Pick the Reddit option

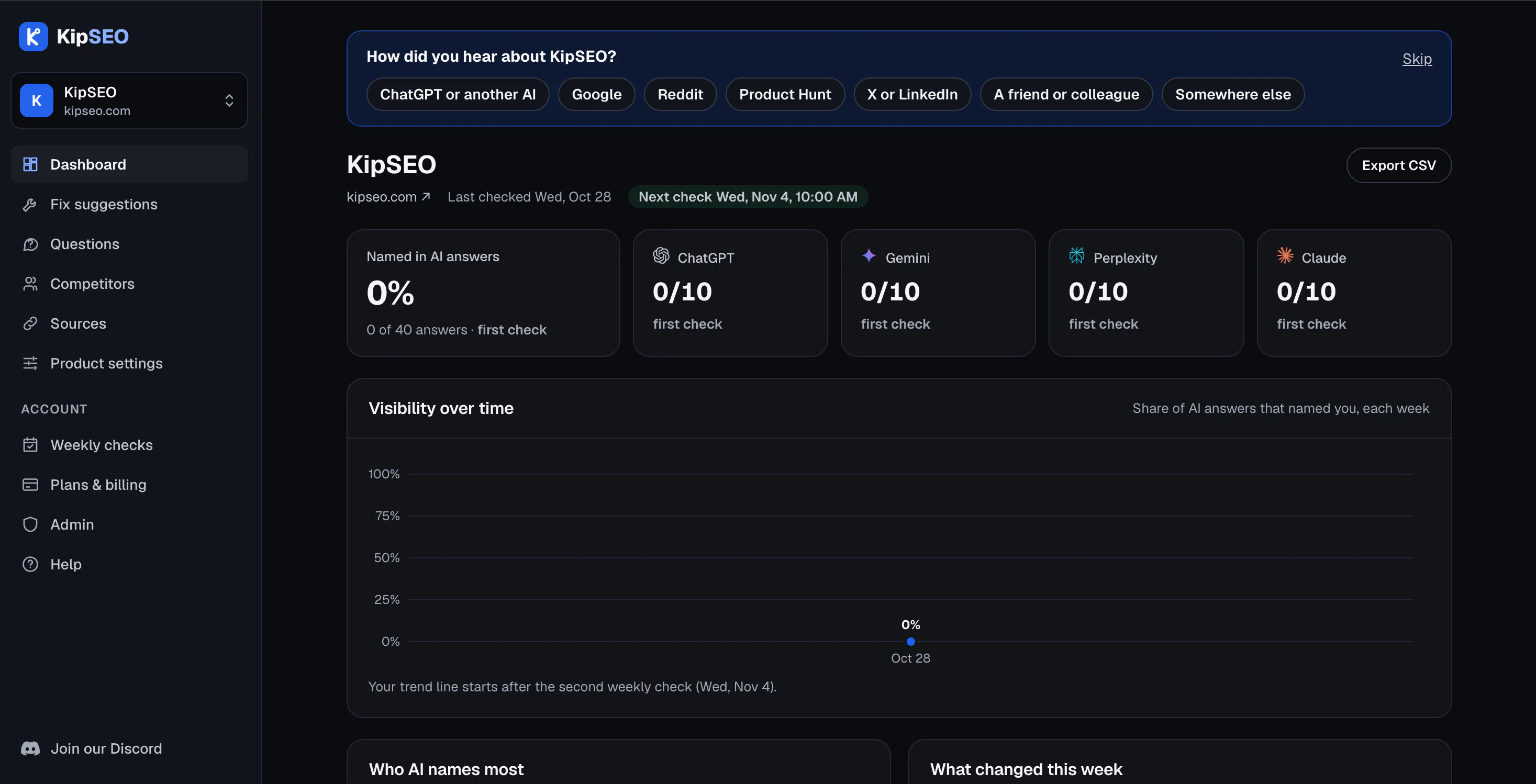(680, 94)
